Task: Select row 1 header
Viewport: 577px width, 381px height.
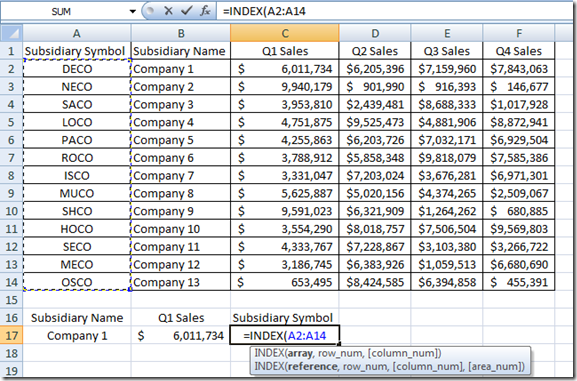Action: (11, 51)
